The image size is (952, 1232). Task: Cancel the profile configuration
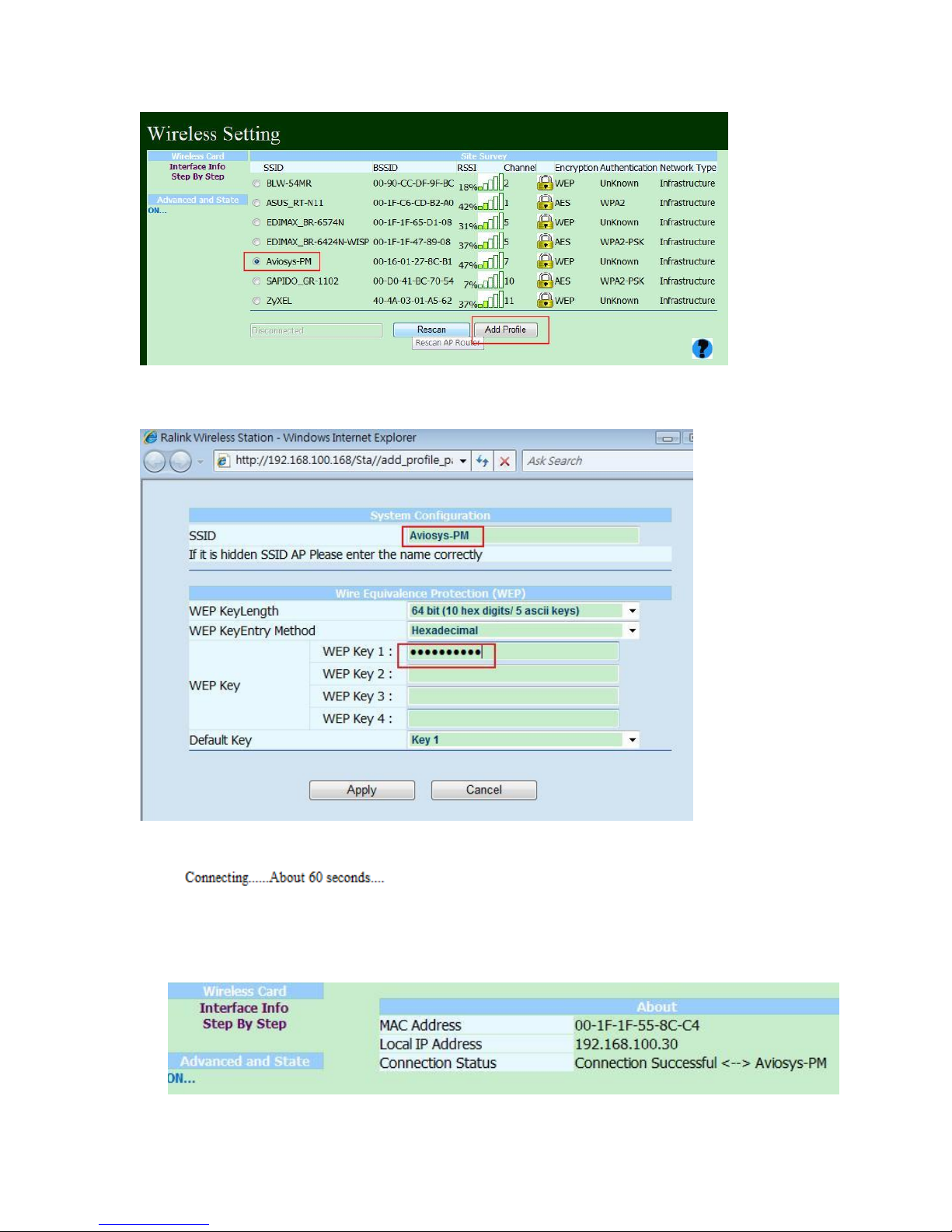484,790
